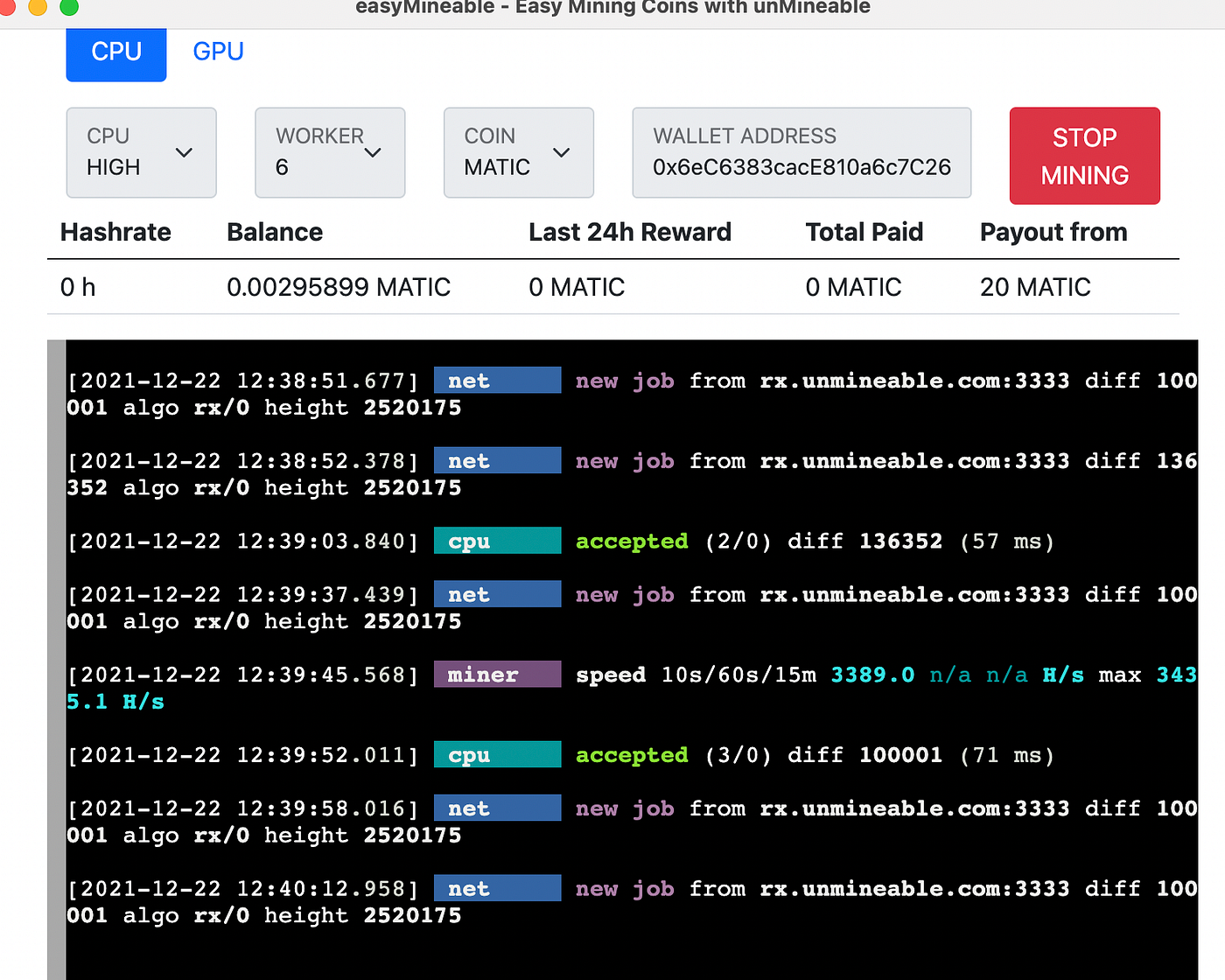1225x980 pixels.
Task: Click the net tag at 12:38:51.677
Action: pyautogui.click(x=497, y=381)
